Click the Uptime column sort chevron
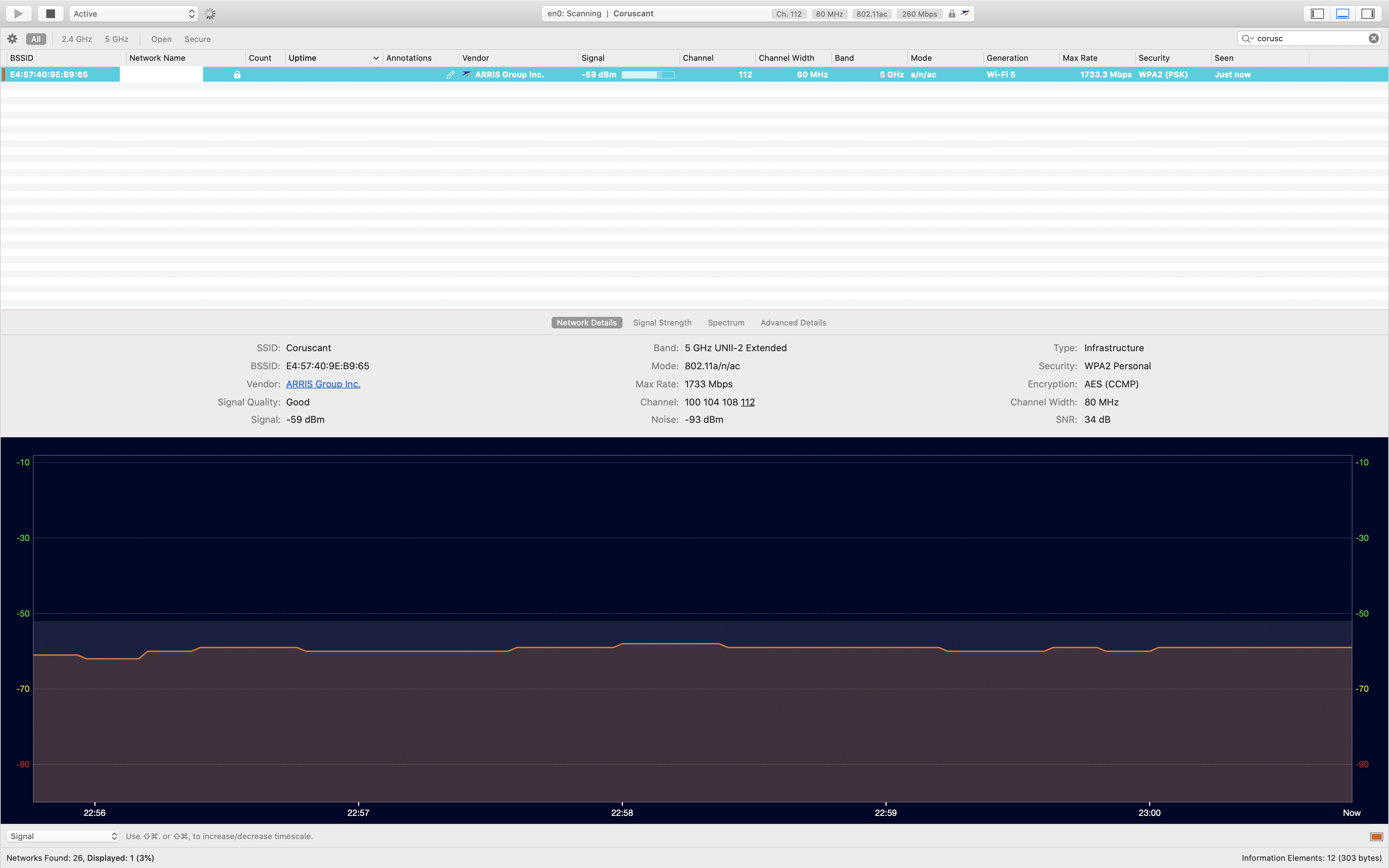Image resolution: width=1389 pixels, height=868 pixels. (376, 58)
